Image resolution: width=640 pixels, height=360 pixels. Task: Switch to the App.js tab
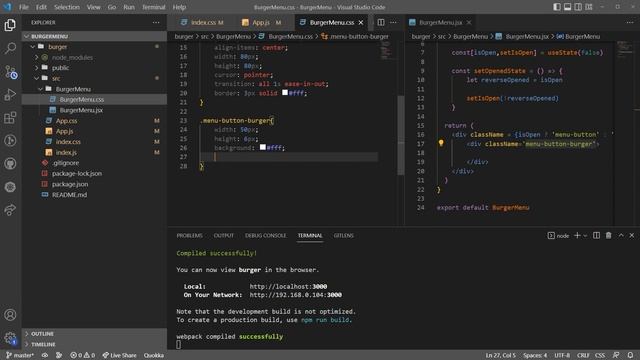(x=261, y=22)
